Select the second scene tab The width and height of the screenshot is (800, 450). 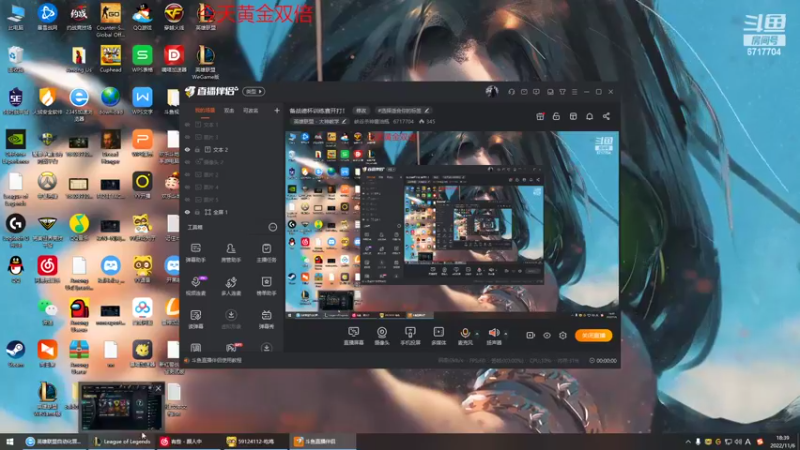[x=229, y=110]
